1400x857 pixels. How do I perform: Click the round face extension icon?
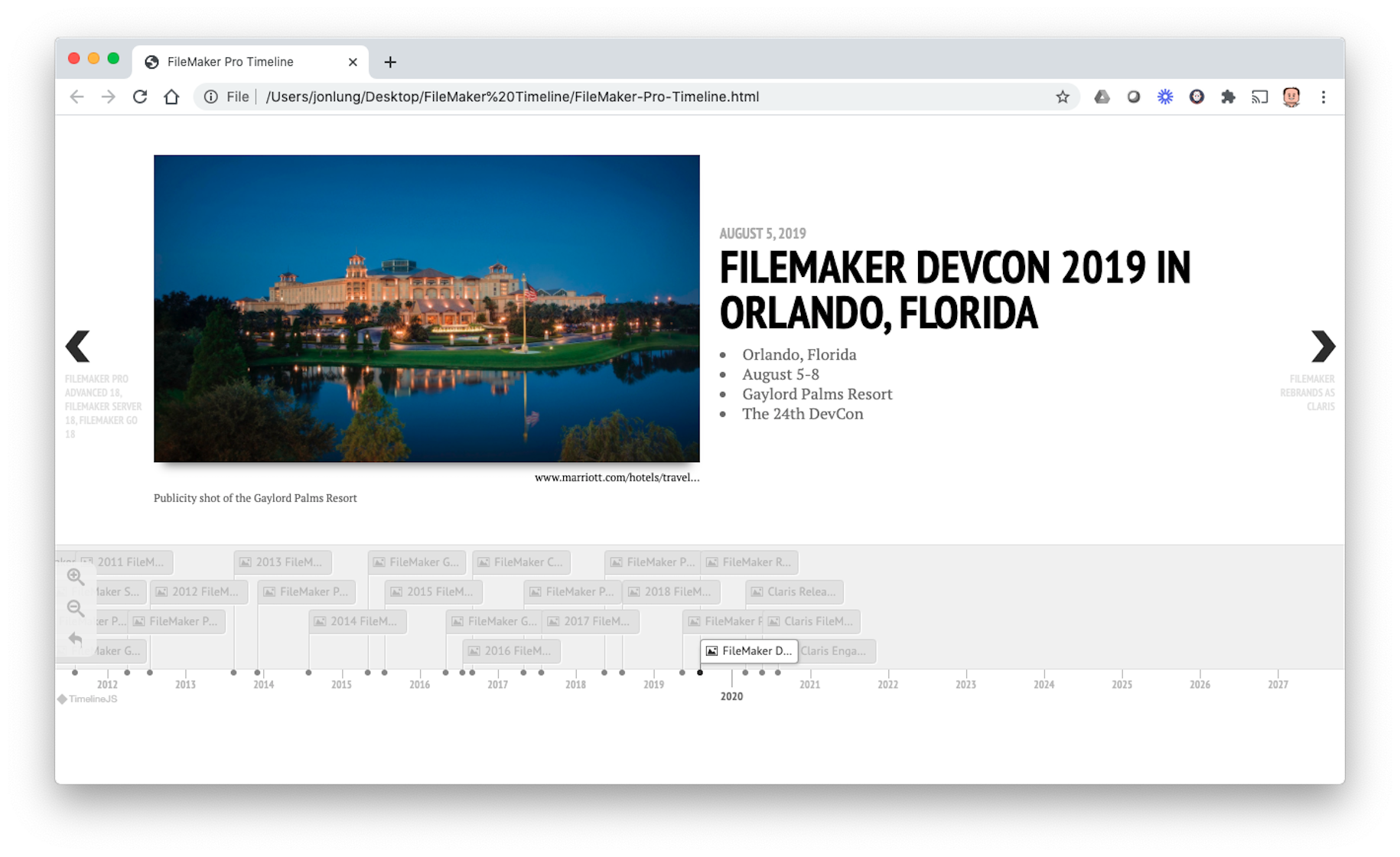click(1197, 97)
